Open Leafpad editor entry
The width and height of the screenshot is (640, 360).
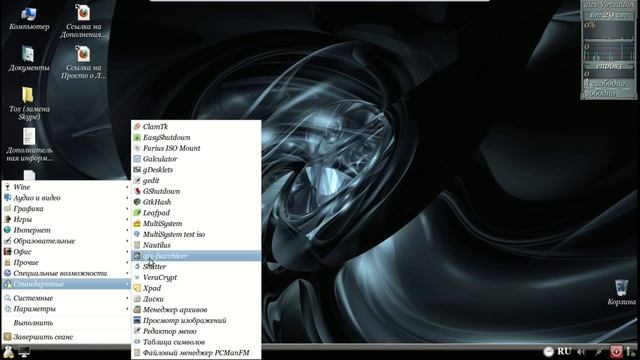point(196,213)
